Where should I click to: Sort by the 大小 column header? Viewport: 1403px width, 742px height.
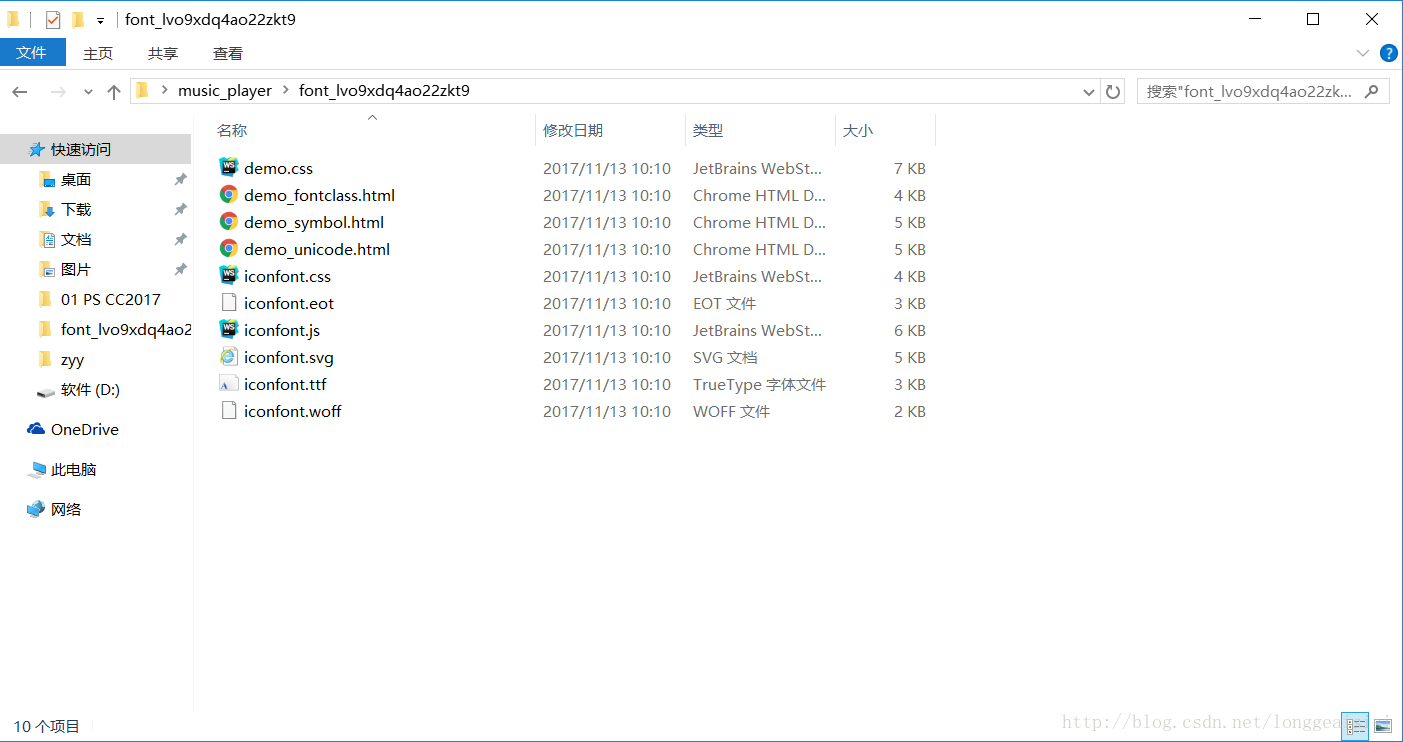pyautogui.click(x=885, y=130)
